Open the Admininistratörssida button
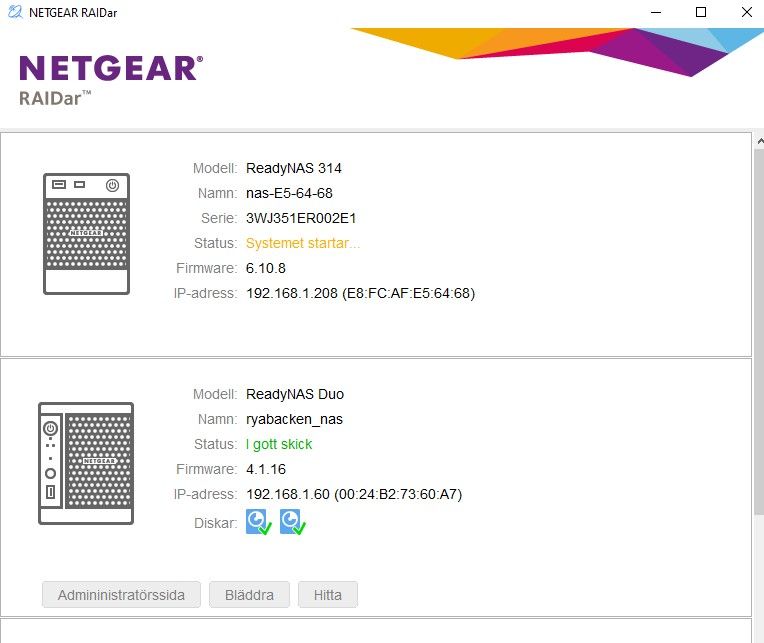764x643 pixels. tap(121, 595)
